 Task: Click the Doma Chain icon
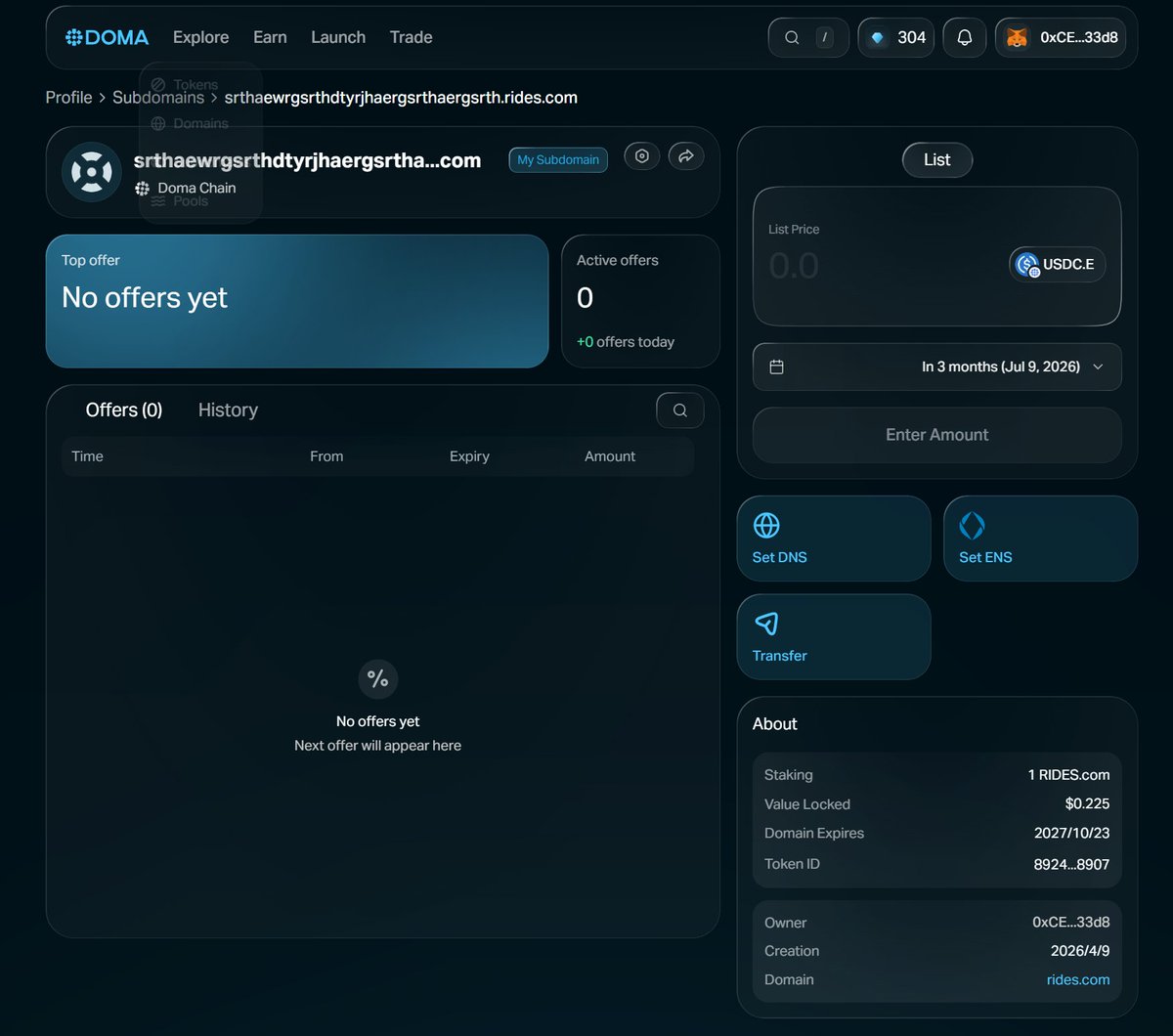(x=142, y=189)
